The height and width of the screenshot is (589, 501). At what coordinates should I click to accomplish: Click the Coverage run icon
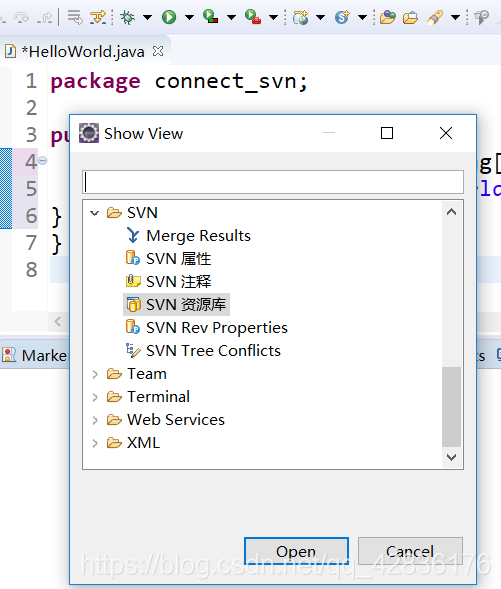coord(211,17)
